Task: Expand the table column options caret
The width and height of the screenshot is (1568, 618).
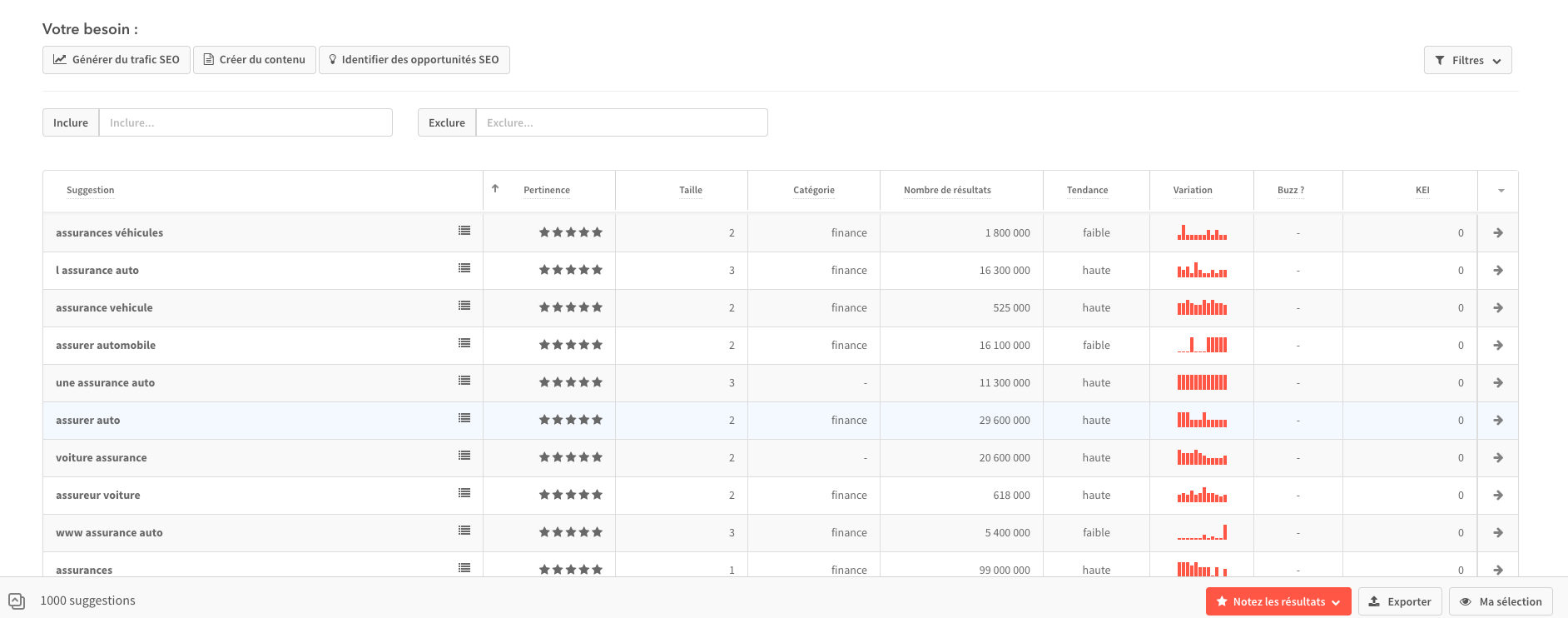Action: click(x=1501, y=191)
